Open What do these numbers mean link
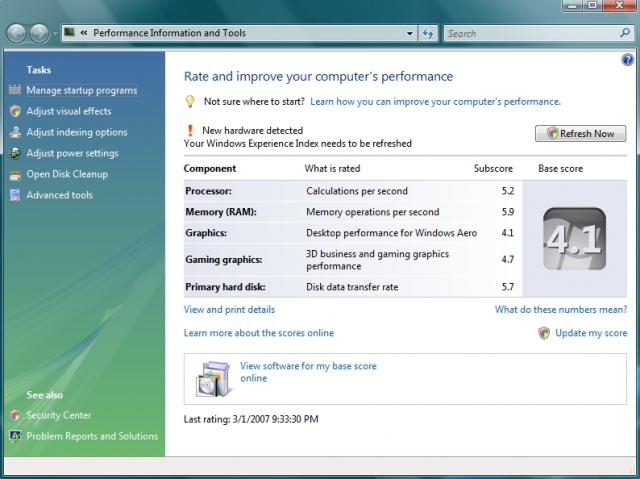This screenshot has height=479, width=640. (x=561, y=310)
